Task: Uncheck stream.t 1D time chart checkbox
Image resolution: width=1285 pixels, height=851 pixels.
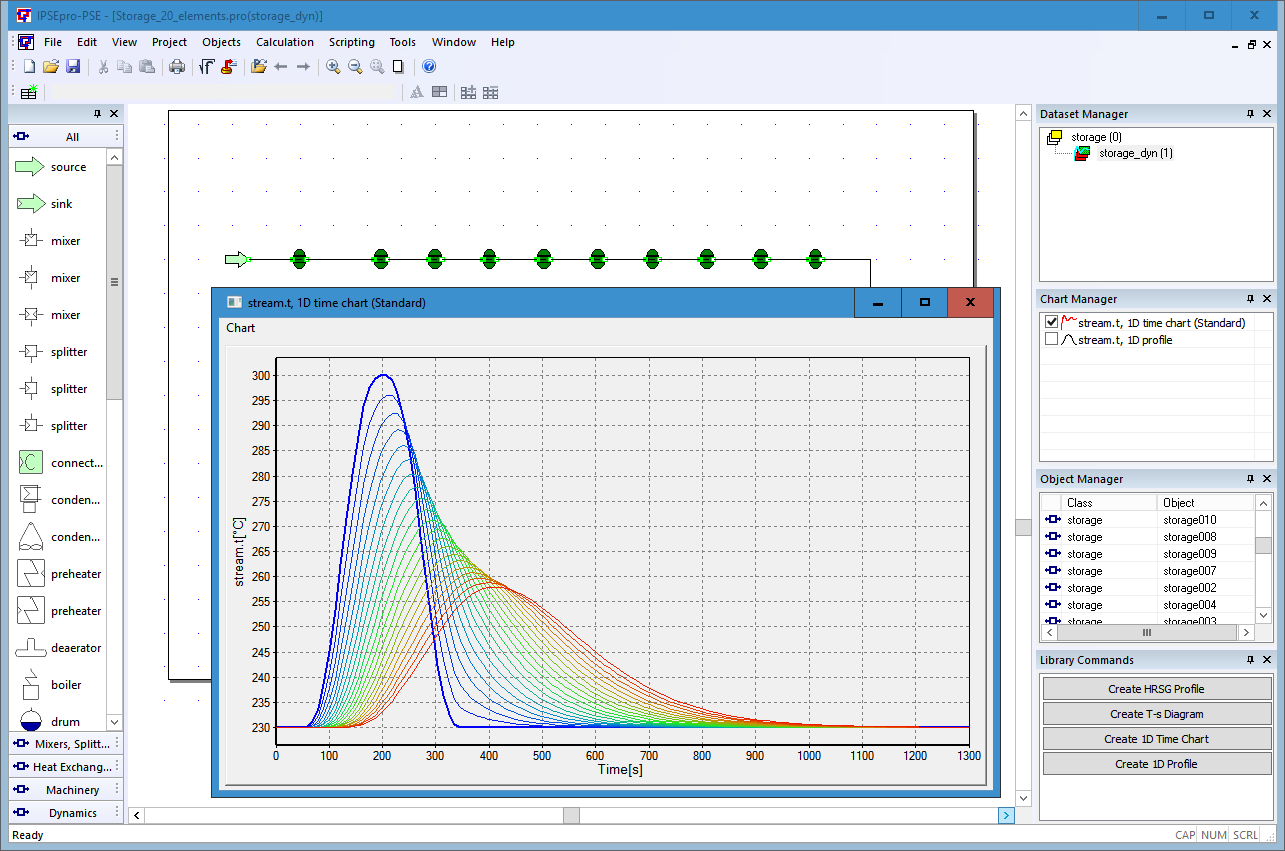Action: pos(1051,322)
